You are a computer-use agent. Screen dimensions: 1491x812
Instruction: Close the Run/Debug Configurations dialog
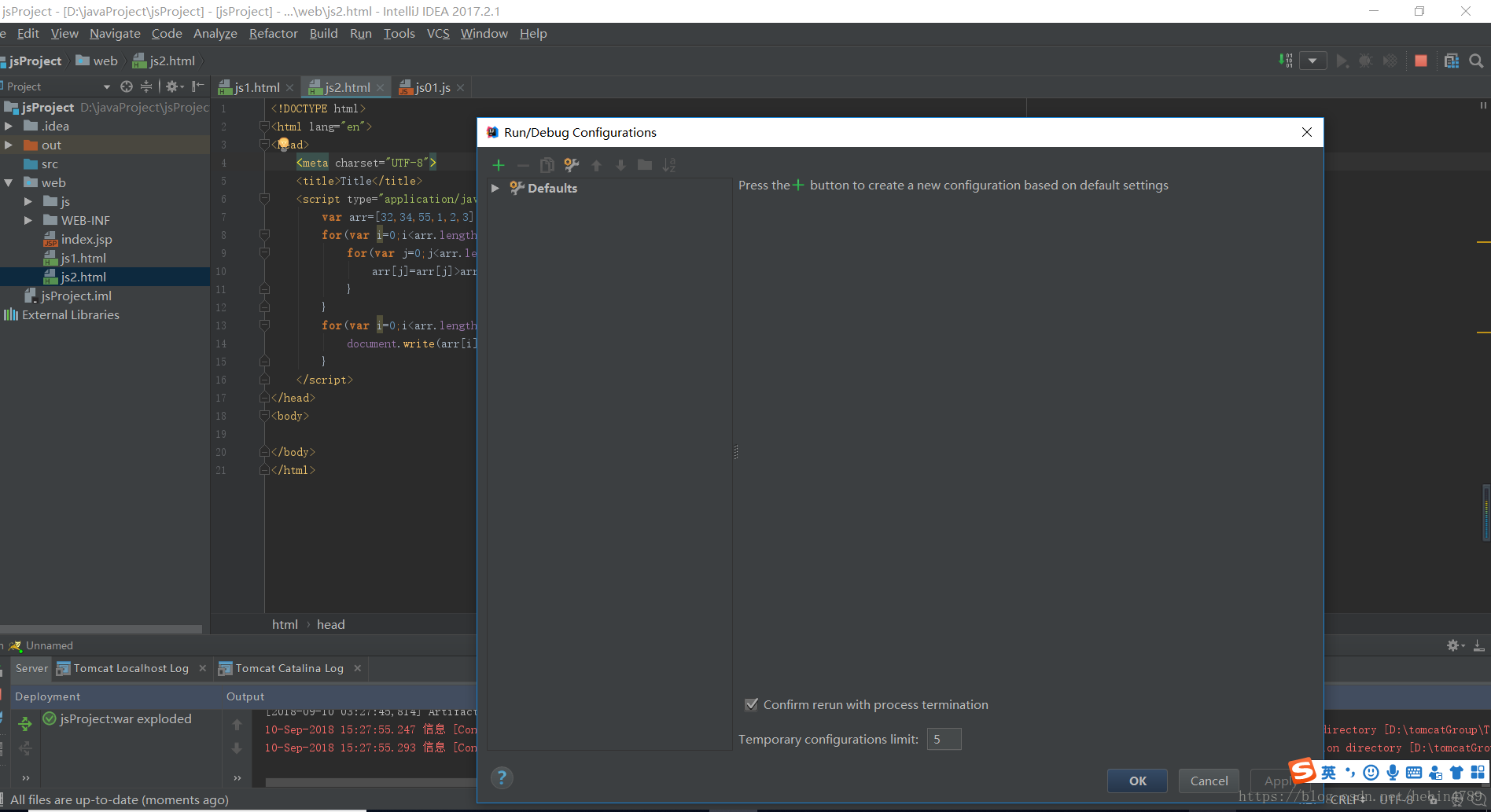1307,132
